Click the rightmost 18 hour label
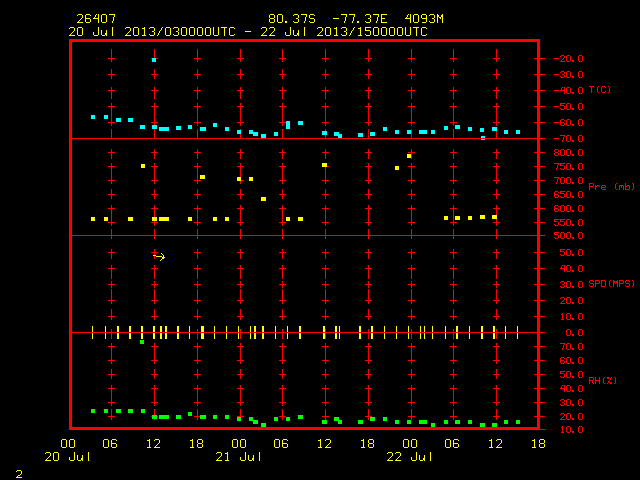Viewport: 640px width, 480px height. tap(538, 444)
